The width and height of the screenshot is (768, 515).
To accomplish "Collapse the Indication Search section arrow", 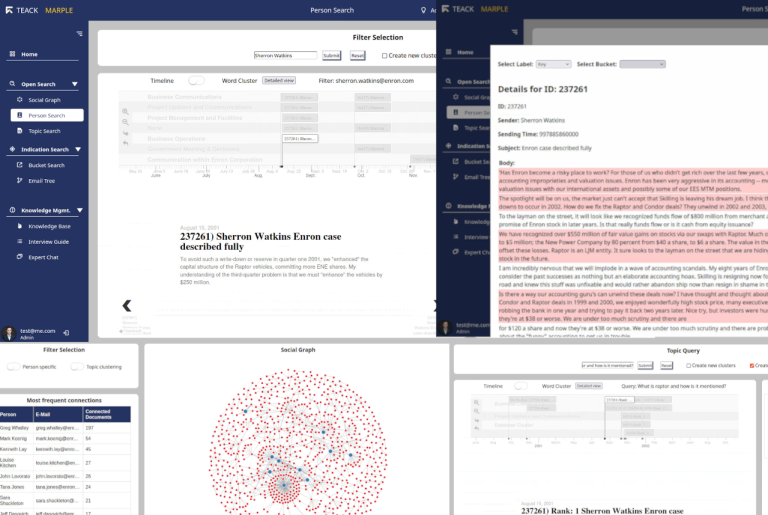I will 78,149.
